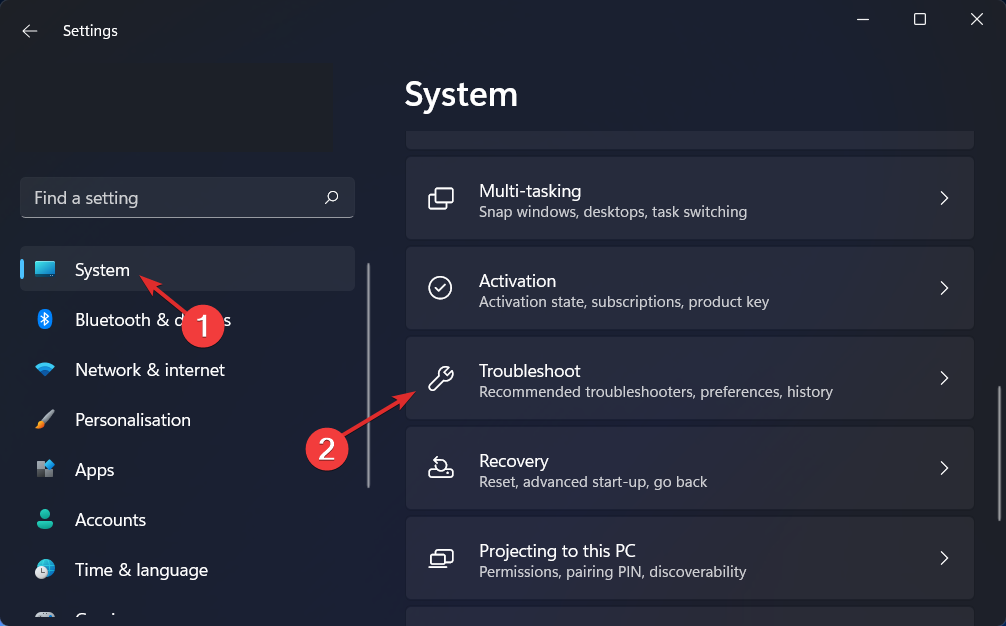Click the Troubleshoot wrench icon
Image resolution: width=1006 pixels, height=626 pixels.
[440, 378]
